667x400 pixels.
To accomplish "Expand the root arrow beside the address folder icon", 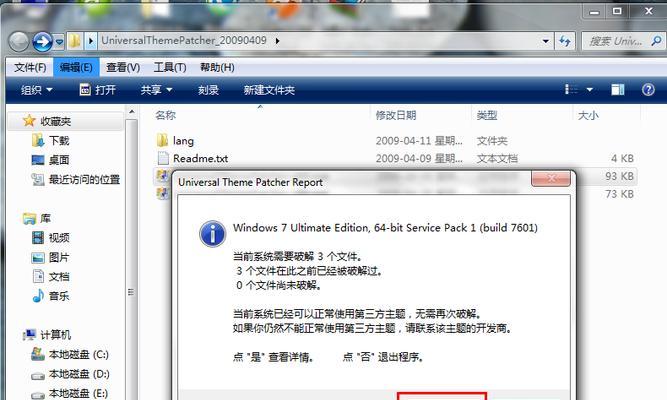I will pos(91,41).
